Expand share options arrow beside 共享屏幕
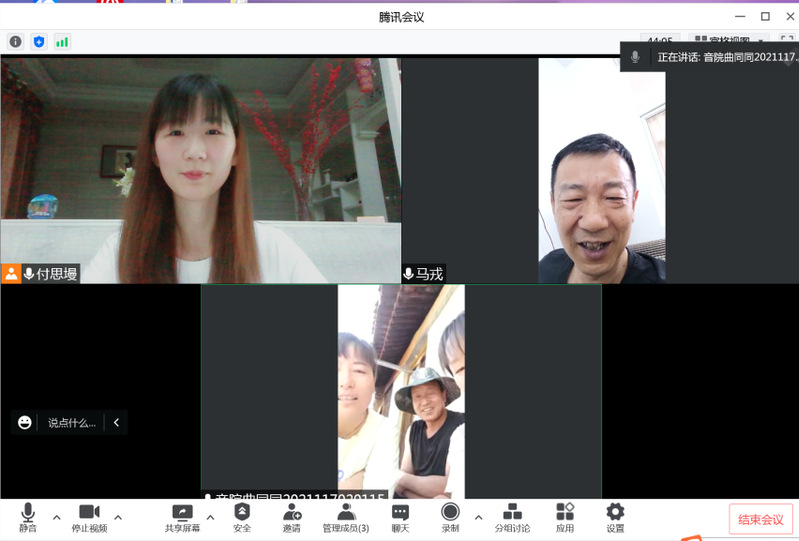Viewport: 799px width, 541px height. (x=210, y=518)
